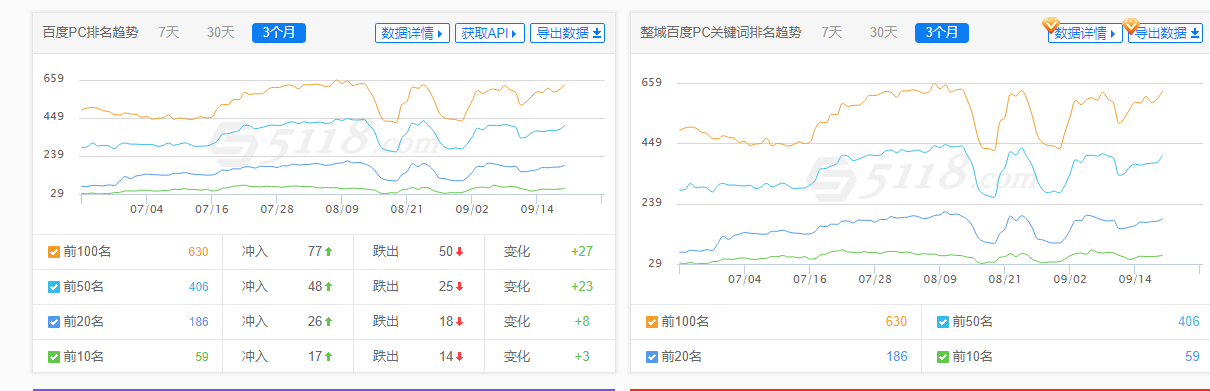Click the 59 value in 整域百度PC关键词排名趋势 panel
Viewport: 1210px width, 391px height.
coord(1192,356)
